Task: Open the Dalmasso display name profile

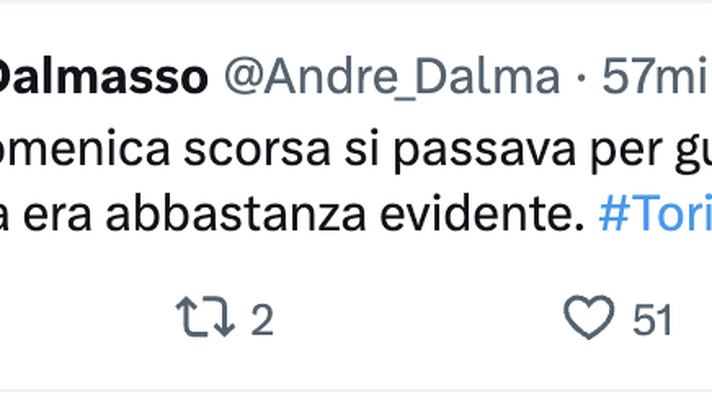Action: [102, 76]
